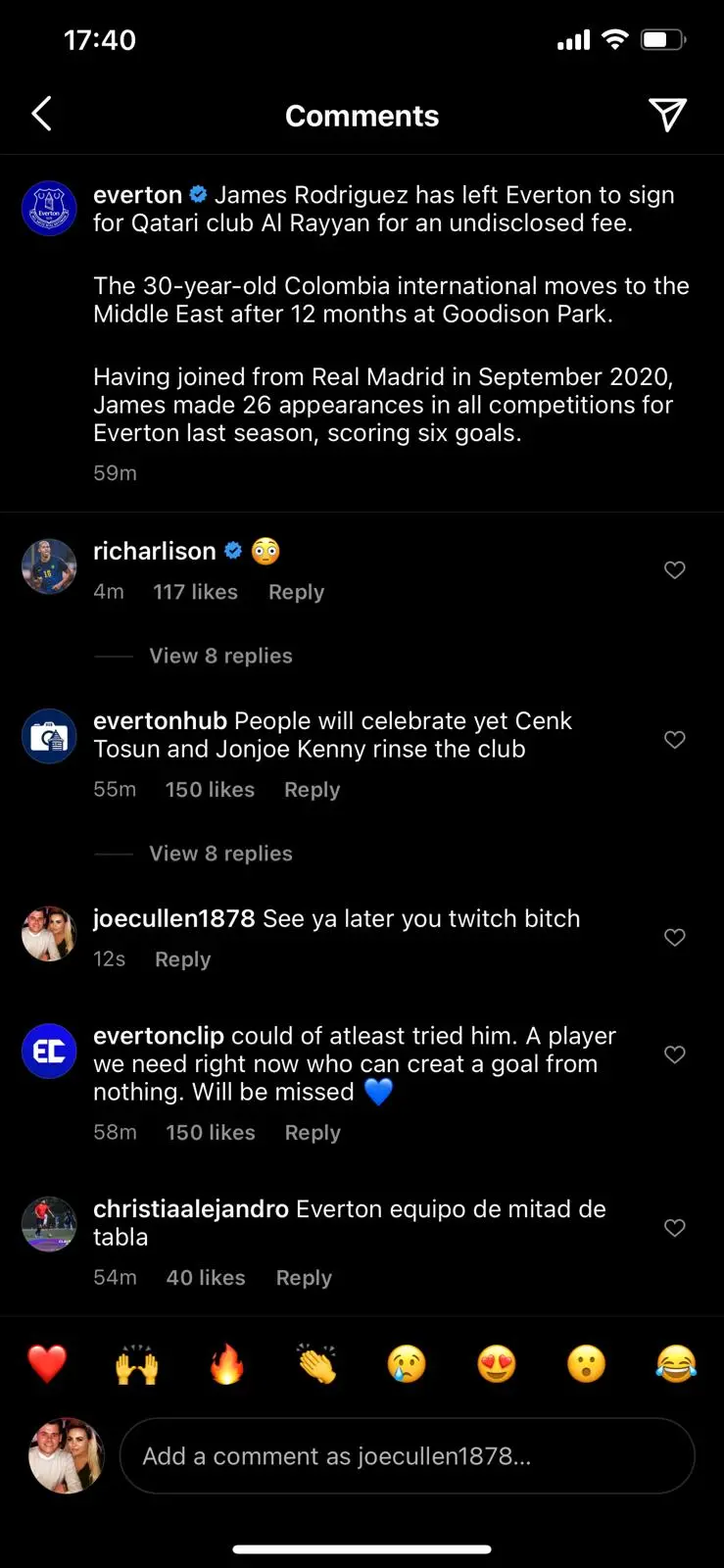Like evertonhub's comment with the heart

tap(675, 739)
